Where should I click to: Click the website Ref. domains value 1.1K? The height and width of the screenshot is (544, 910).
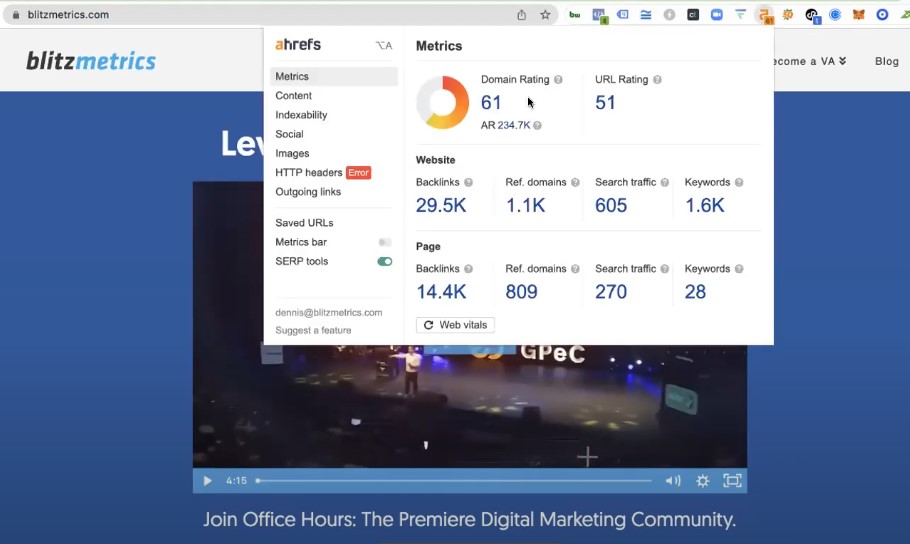525,206
